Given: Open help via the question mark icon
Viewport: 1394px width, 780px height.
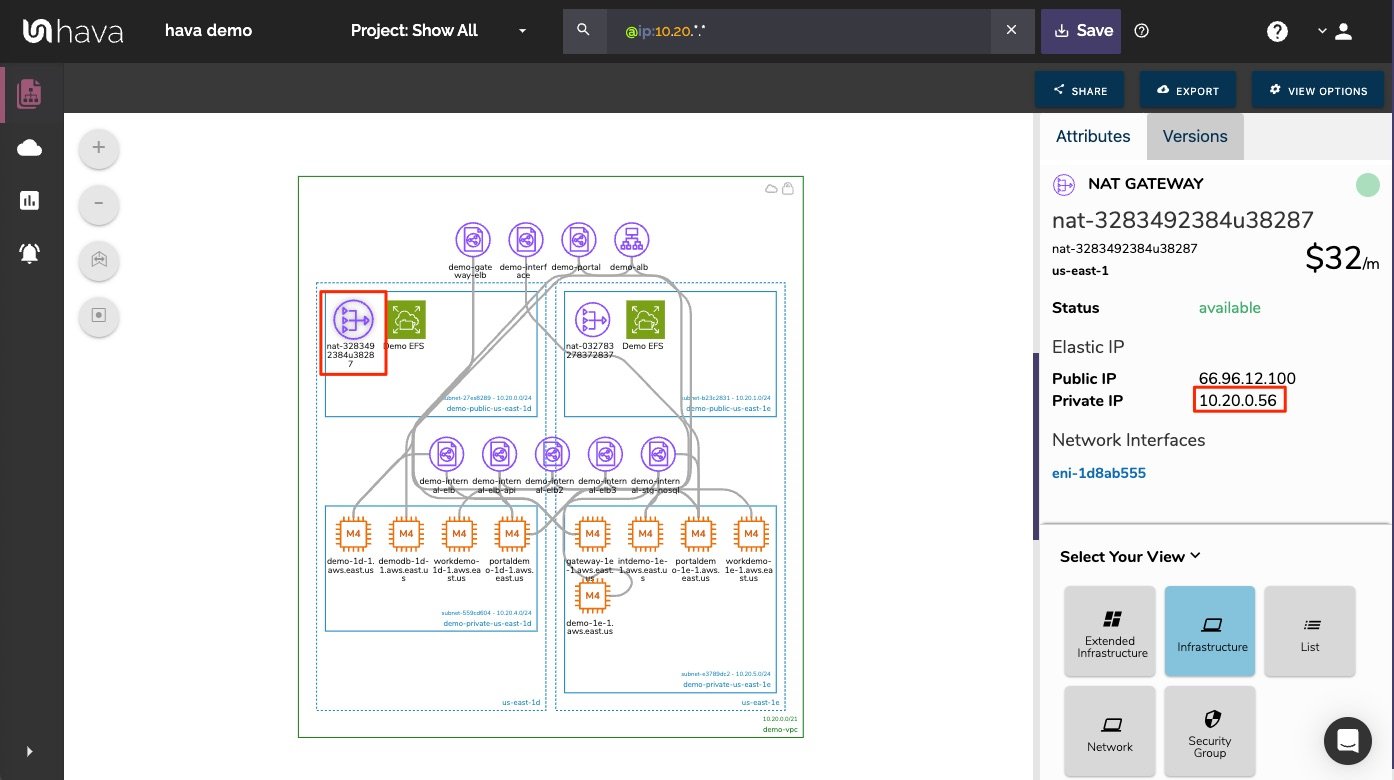Looking at the screenshot, I should 1277,31.
